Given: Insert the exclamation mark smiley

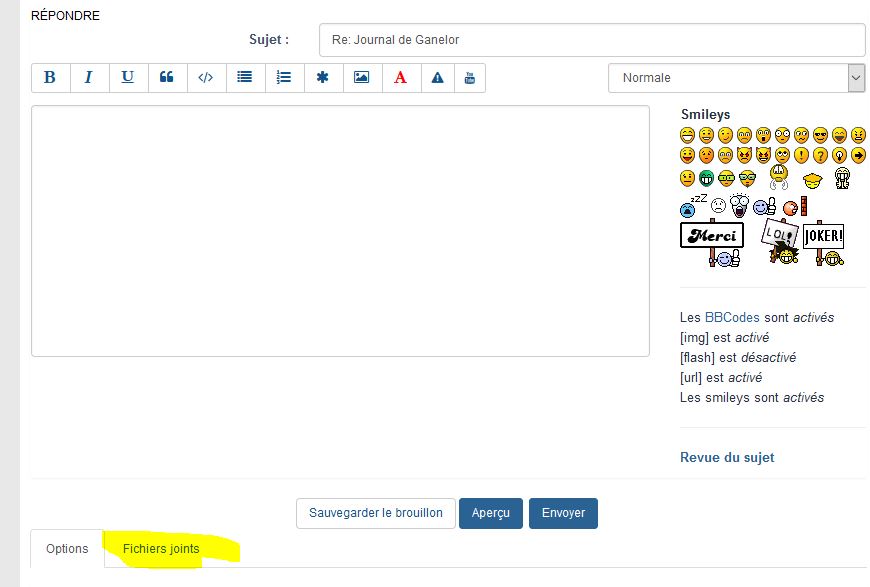Looking at the screenshot, I should pos(801,155).
